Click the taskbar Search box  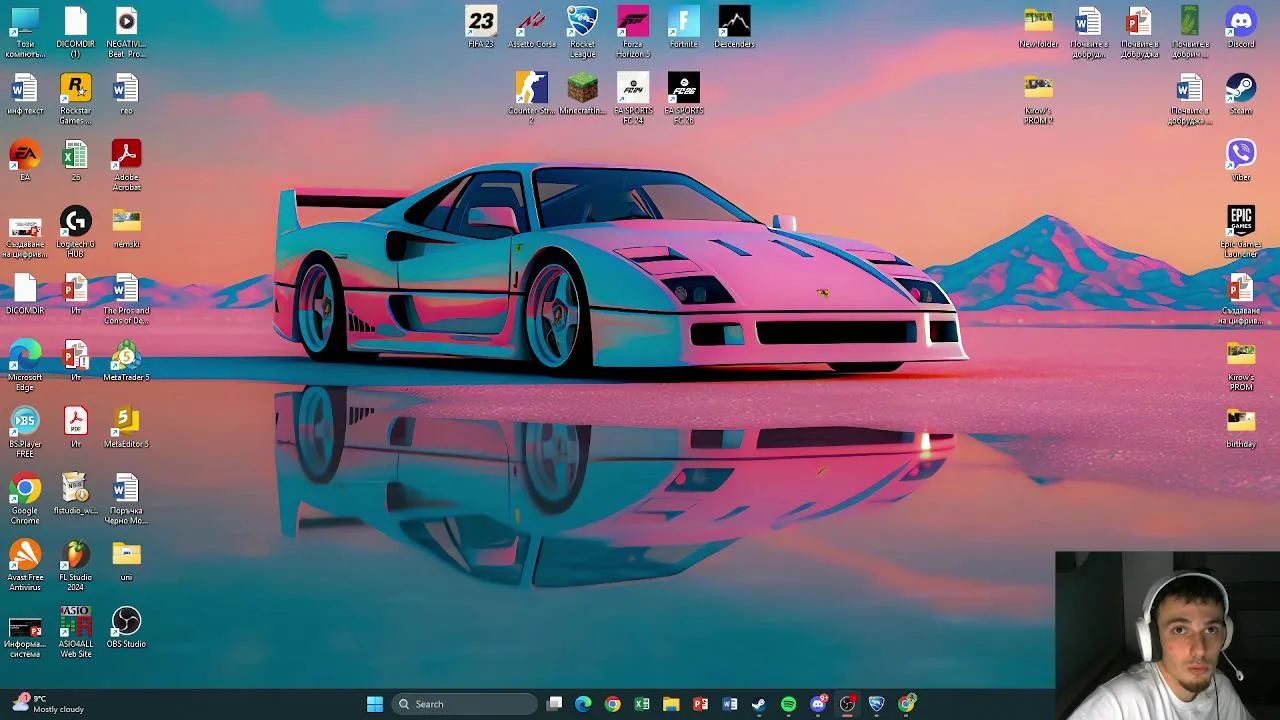[464, 704]
